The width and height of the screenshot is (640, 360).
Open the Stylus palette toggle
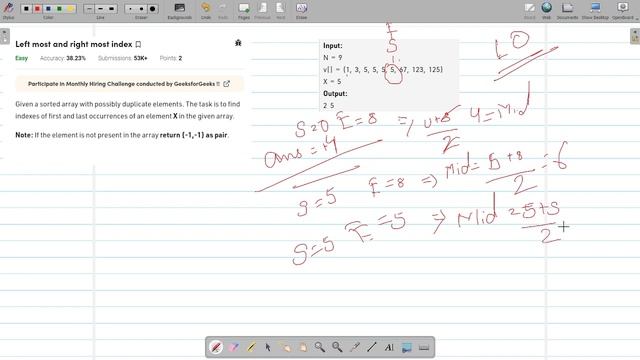click(x=8, y=10)
